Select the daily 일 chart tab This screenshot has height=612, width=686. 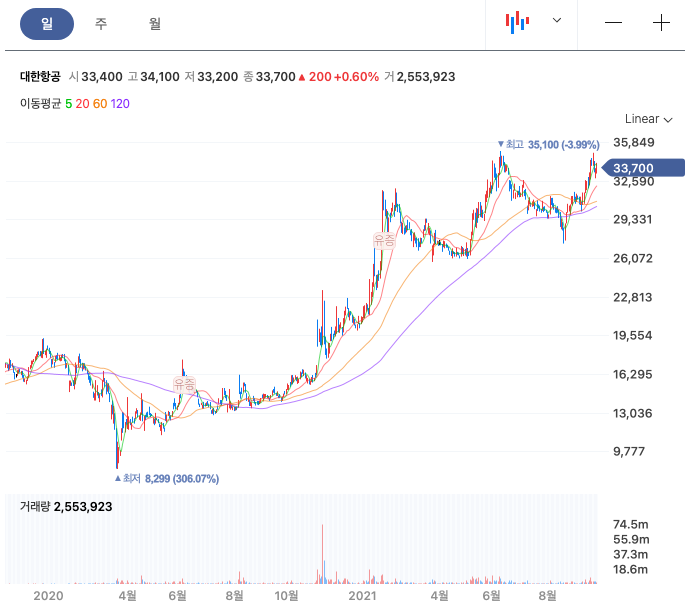(47, 24)
